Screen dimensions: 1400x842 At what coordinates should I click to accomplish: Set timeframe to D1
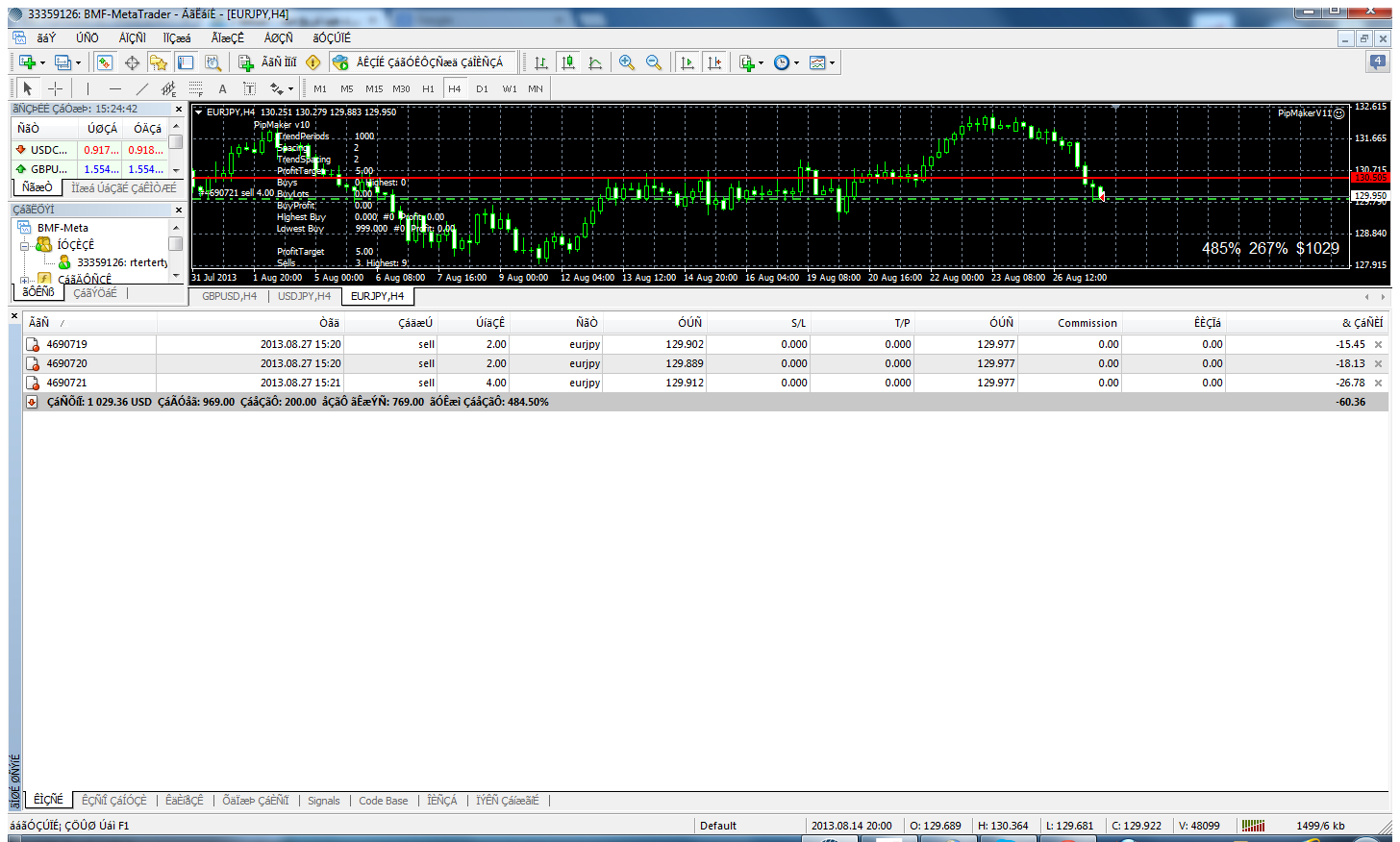[482, 88]
